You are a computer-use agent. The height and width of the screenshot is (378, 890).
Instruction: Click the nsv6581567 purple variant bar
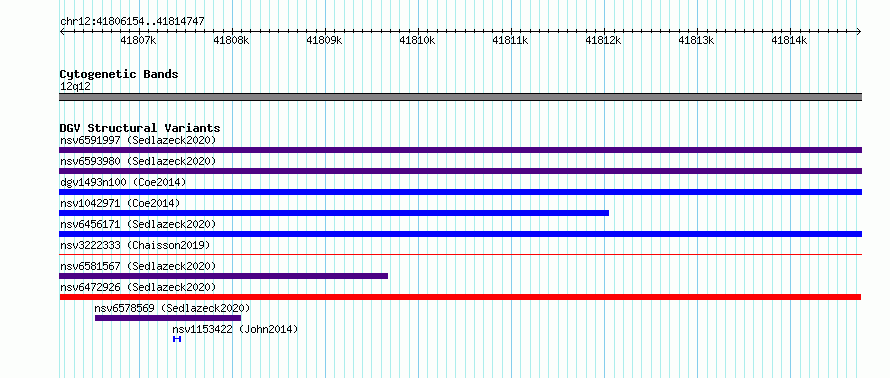coord(224,276)
